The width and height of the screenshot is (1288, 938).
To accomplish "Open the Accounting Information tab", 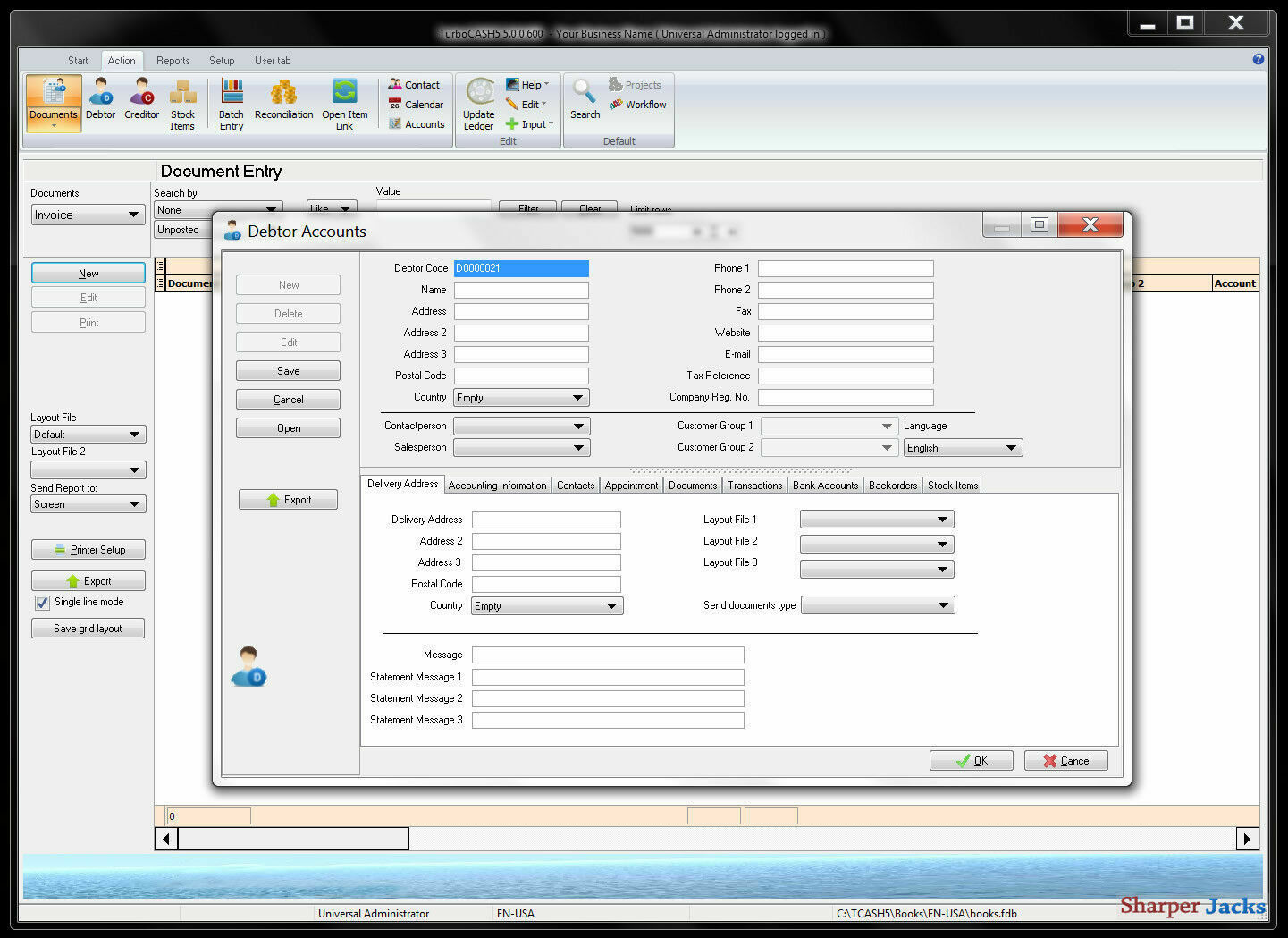I will pyautogui.click(x=497, y=486).
